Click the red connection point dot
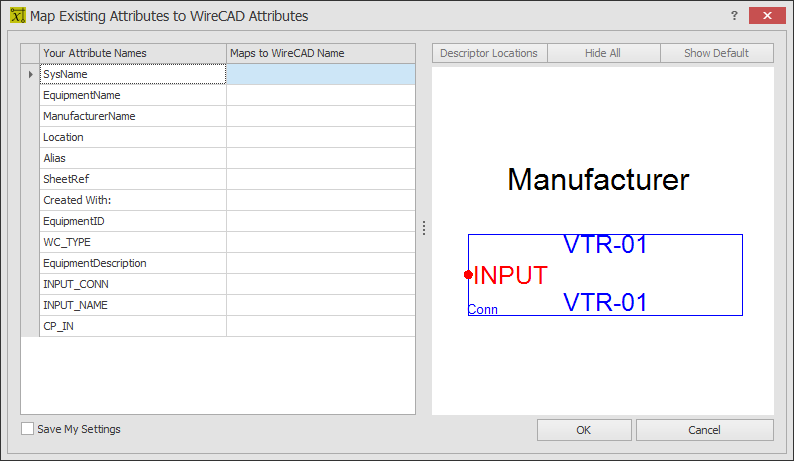794x461 pixels. point(468,275)
